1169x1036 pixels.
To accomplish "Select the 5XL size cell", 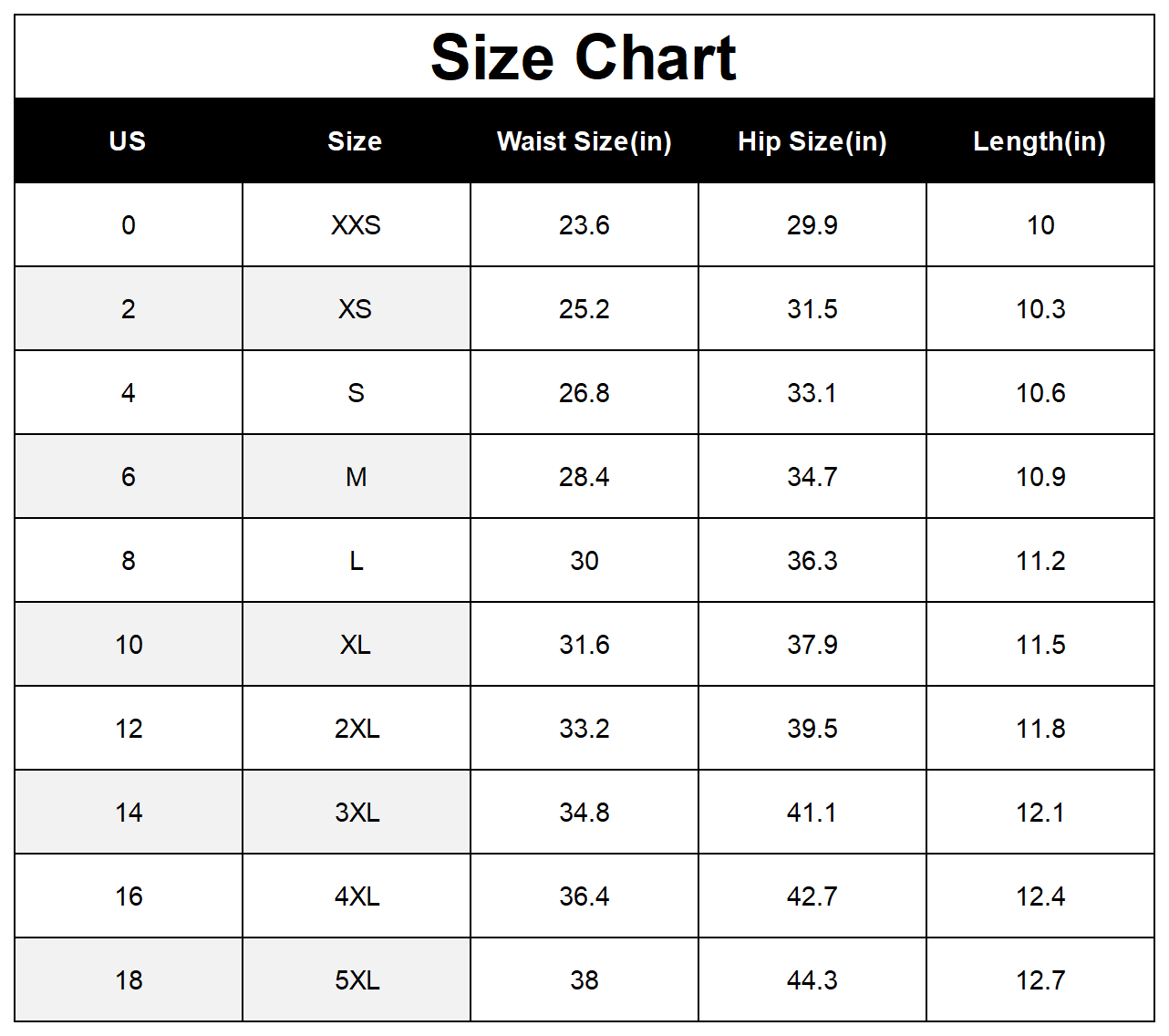I will pyautogui.click(x=357, y=980).
